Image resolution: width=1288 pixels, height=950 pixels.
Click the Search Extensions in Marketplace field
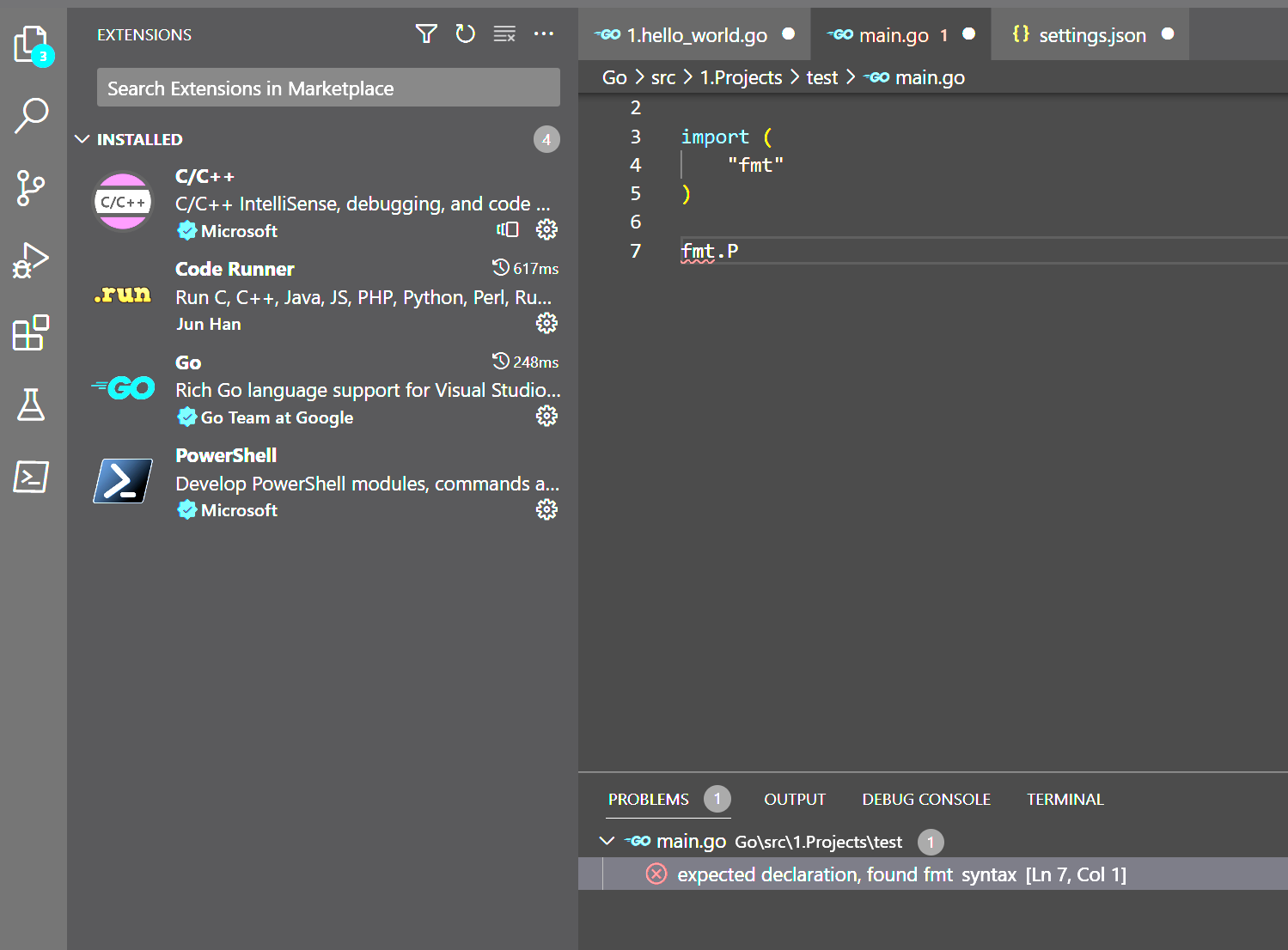(328, 87)
